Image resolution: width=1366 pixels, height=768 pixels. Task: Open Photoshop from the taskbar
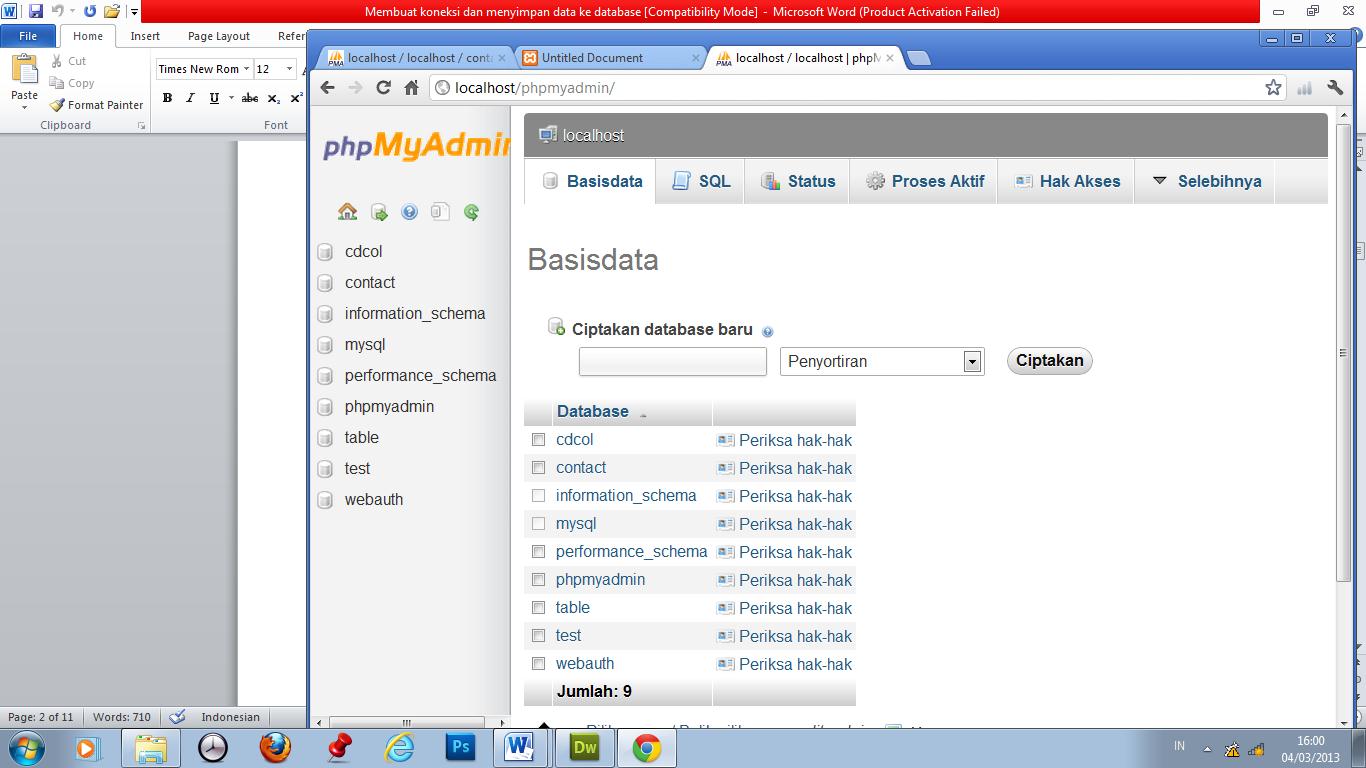pyautogui.click(x=460, y=746)
